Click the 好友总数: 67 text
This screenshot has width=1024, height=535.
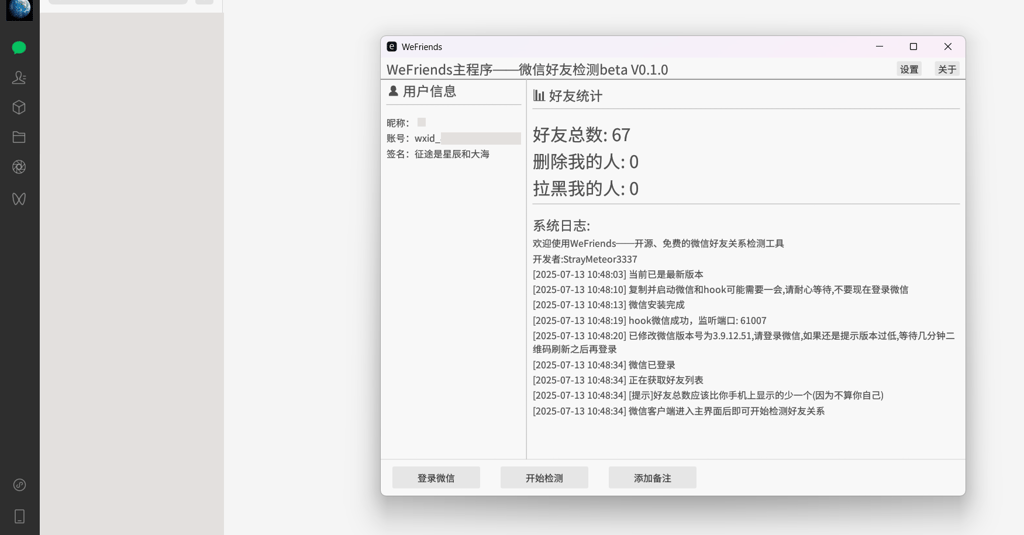[x=581, y=135]
